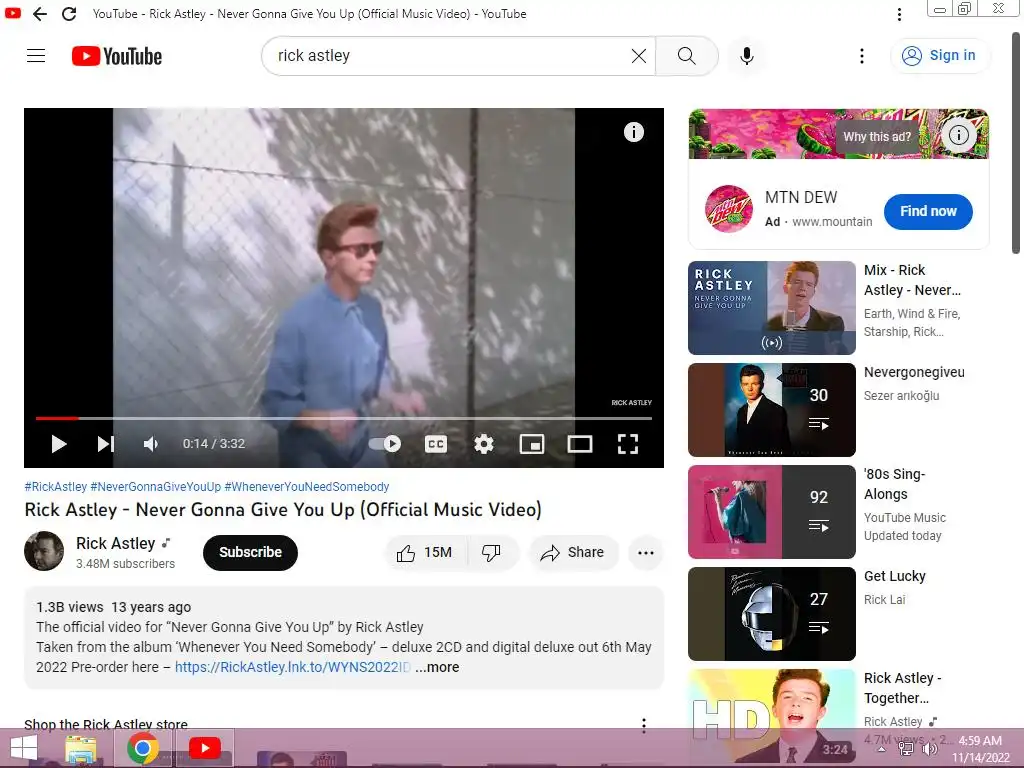
Task: Toggle the autoplay switch
Action: pyautogui.click(x=385, y=444)
